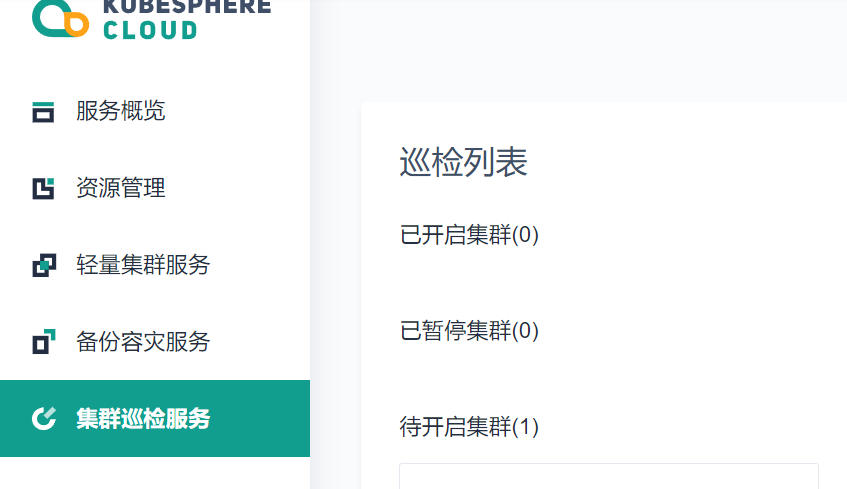The height and width of the screenshot is (489, 847).
Task: Click the (1) count beside 待开启集群
Action: click(x=525, y=427)
